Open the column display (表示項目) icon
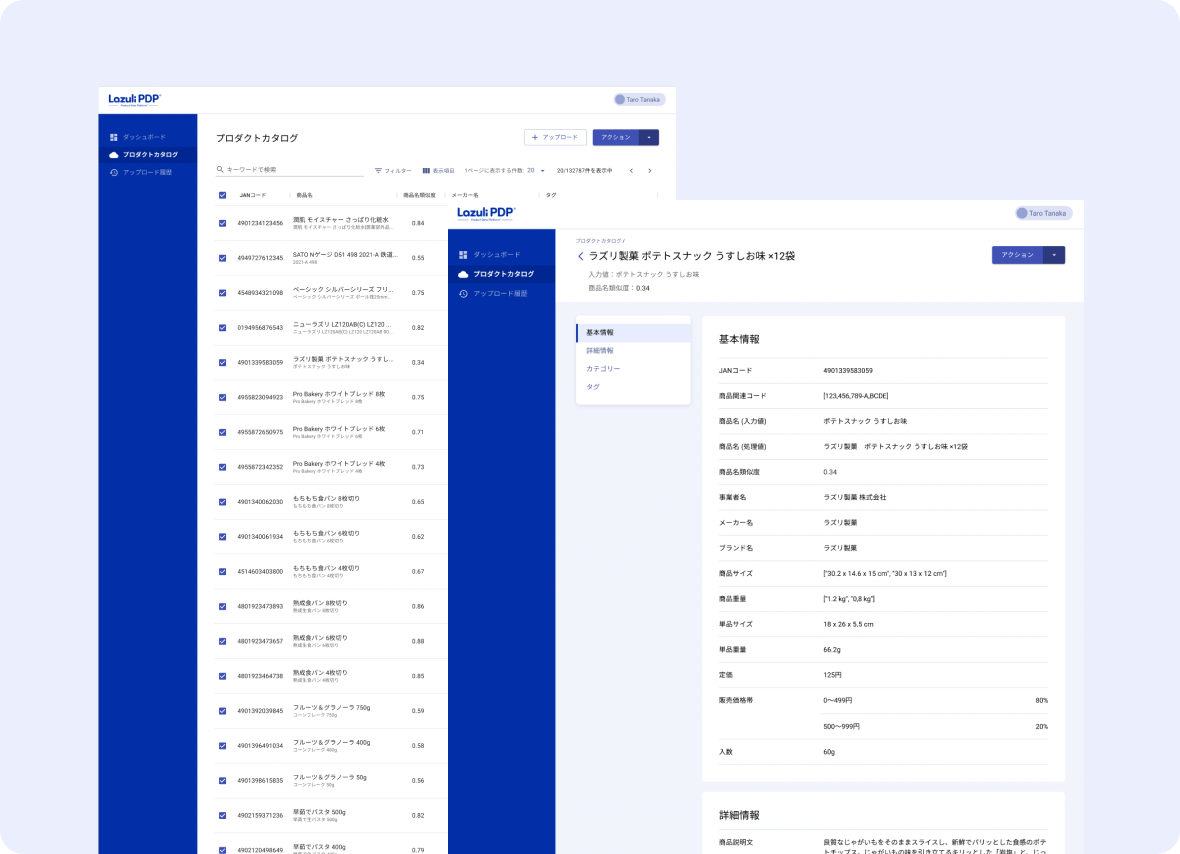 [x=426, y=171]
